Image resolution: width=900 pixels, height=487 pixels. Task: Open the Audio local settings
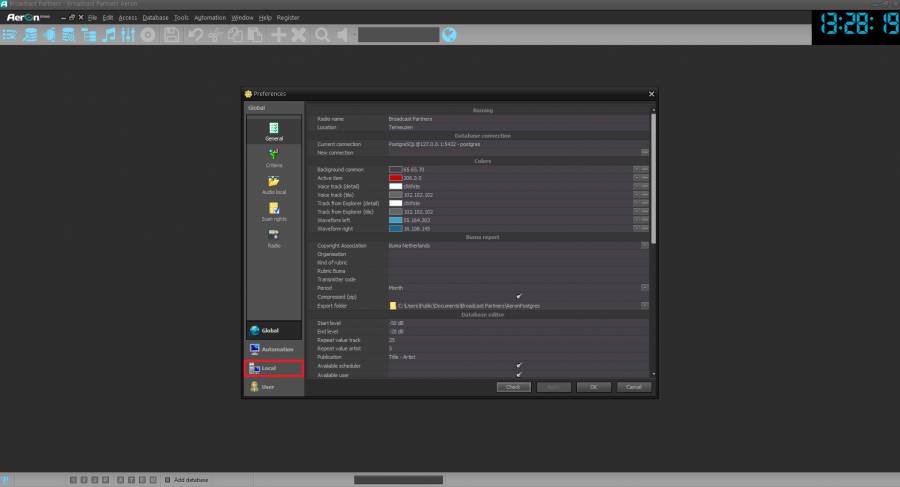[273, 185]
